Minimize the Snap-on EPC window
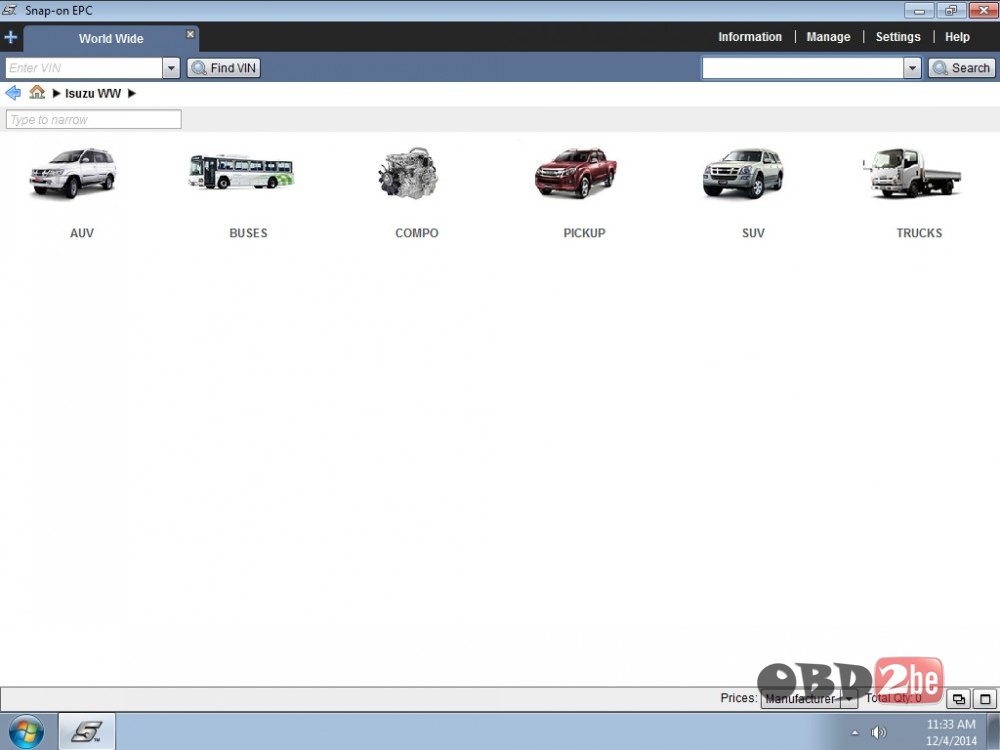The width and height of the screenshot is (1000, 750). coord(919,10)
